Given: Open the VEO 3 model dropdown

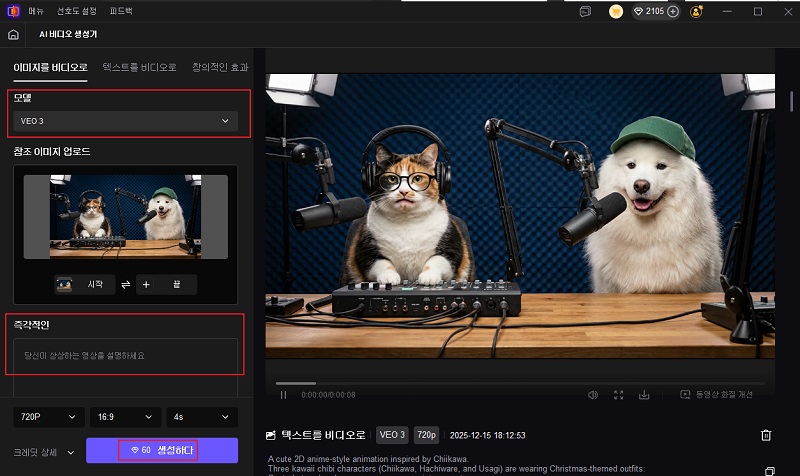Looking at the screenshot, I should 126,121.
